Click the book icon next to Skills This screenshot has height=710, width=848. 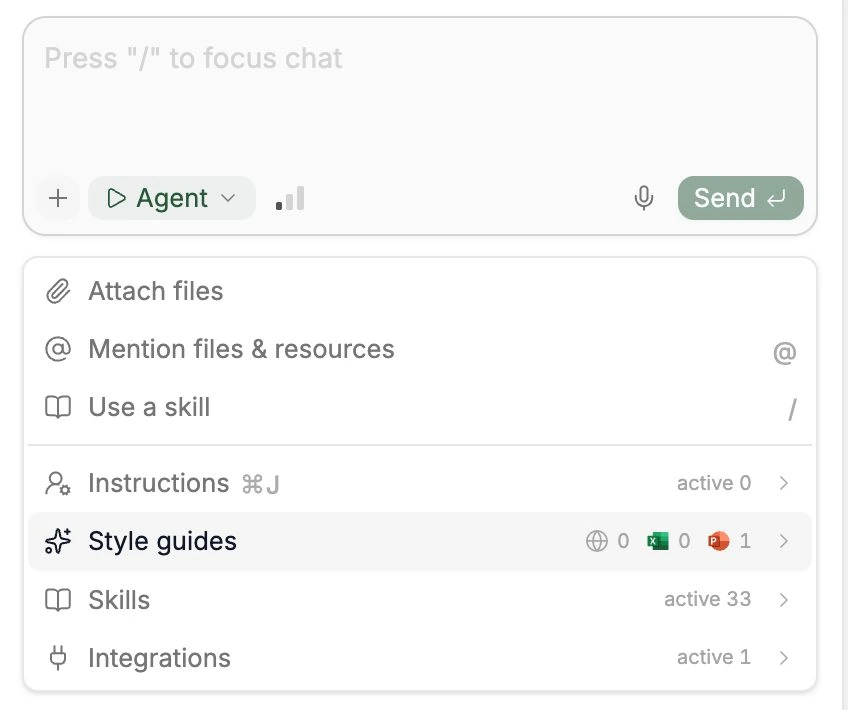click(58, 600)
